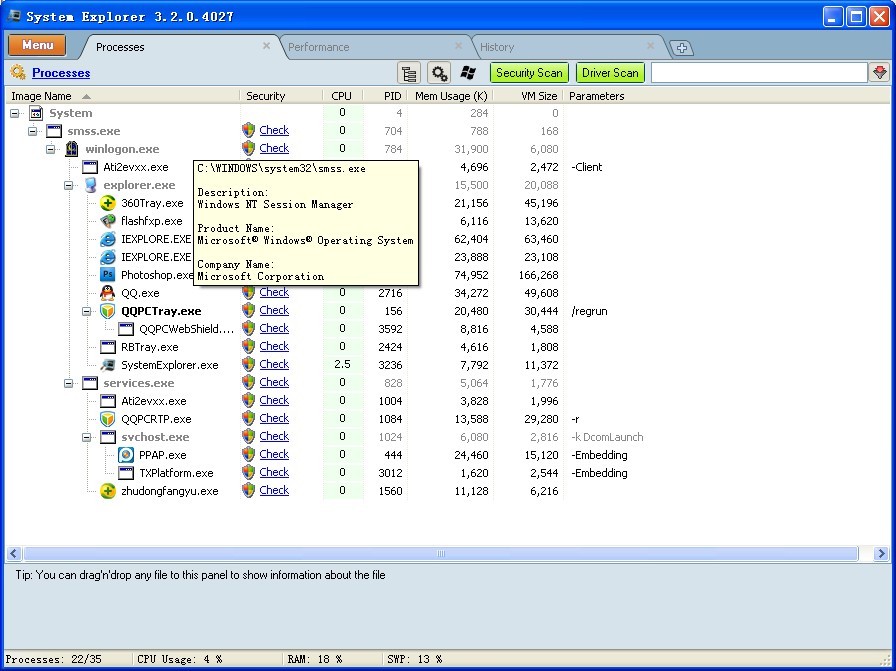Click the 360Tray.exe process icon
This screenshot has height=671, width=896.
coord(108,203)
